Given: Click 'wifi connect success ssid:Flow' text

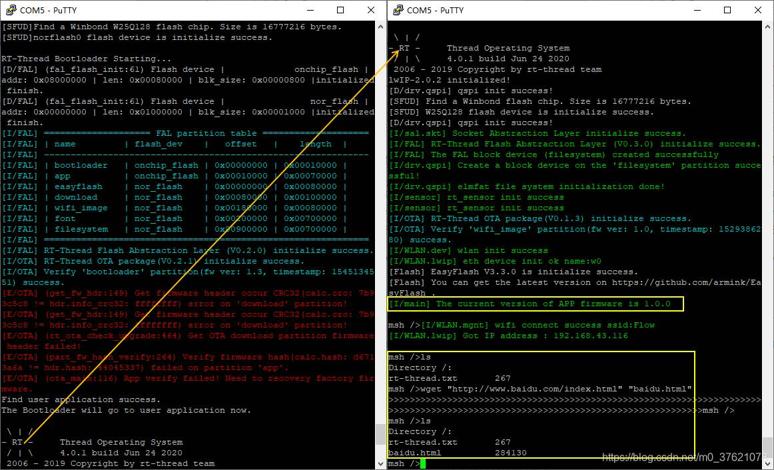Looking at the screenshot, I should [x=575, y=325].
